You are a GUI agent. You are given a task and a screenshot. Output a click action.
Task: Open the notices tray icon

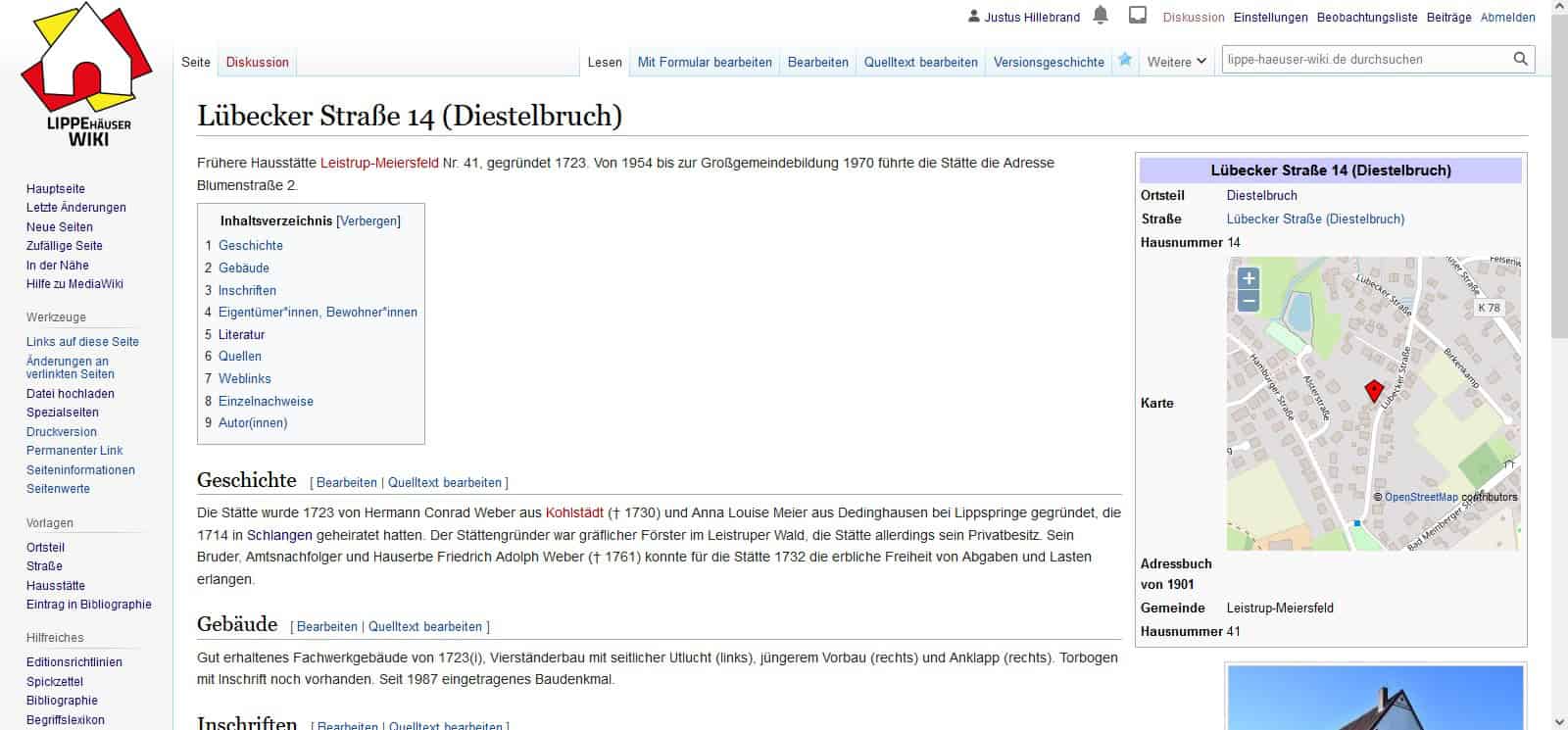click(x=1138, y=16)
